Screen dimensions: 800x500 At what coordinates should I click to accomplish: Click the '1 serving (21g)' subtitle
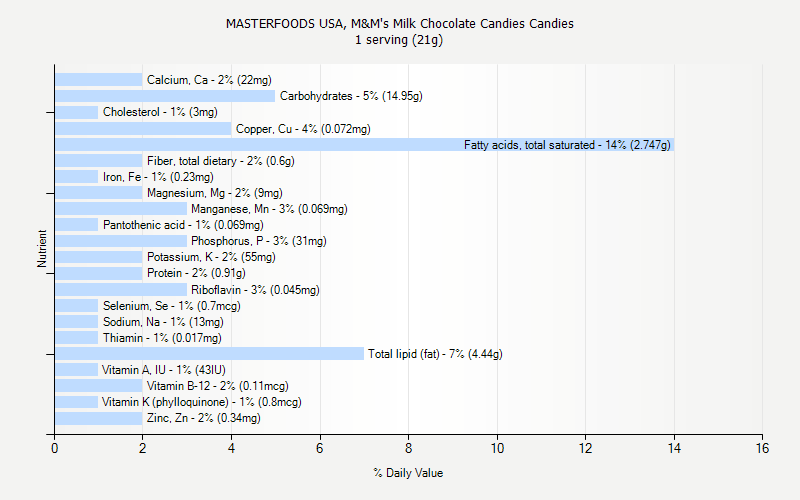click(x=399, y=40)
